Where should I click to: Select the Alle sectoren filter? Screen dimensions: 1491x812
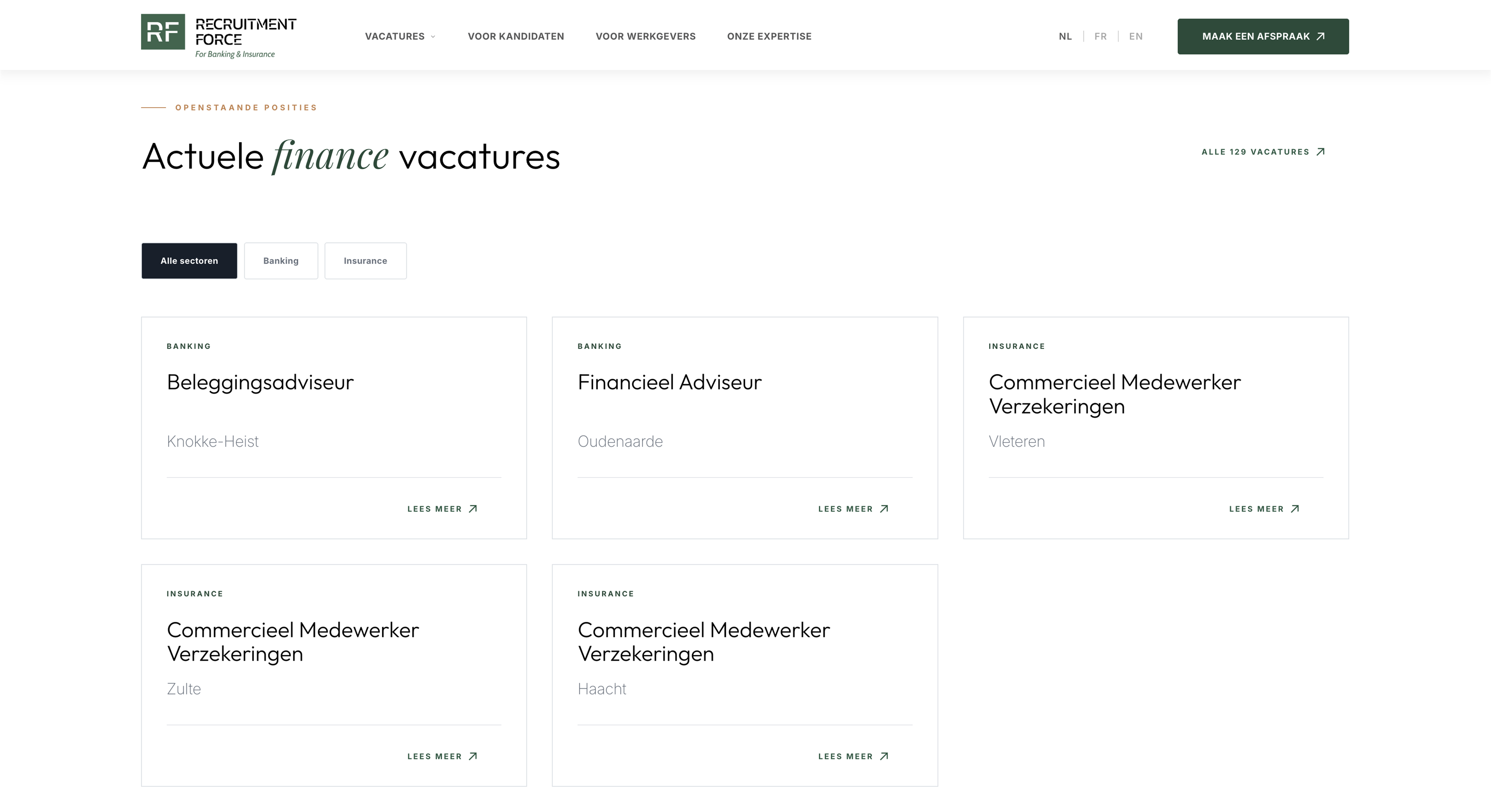tap(189, 260)
